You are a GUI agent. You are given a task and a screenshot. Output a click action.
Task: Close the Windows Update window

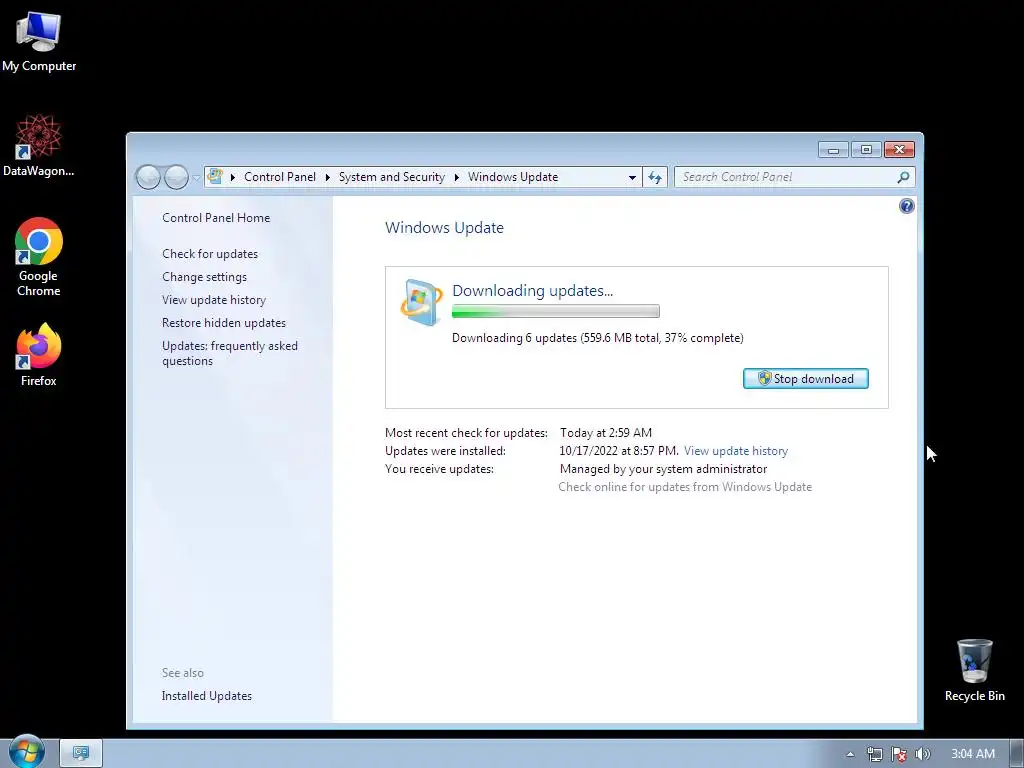[x=899, y=150]
